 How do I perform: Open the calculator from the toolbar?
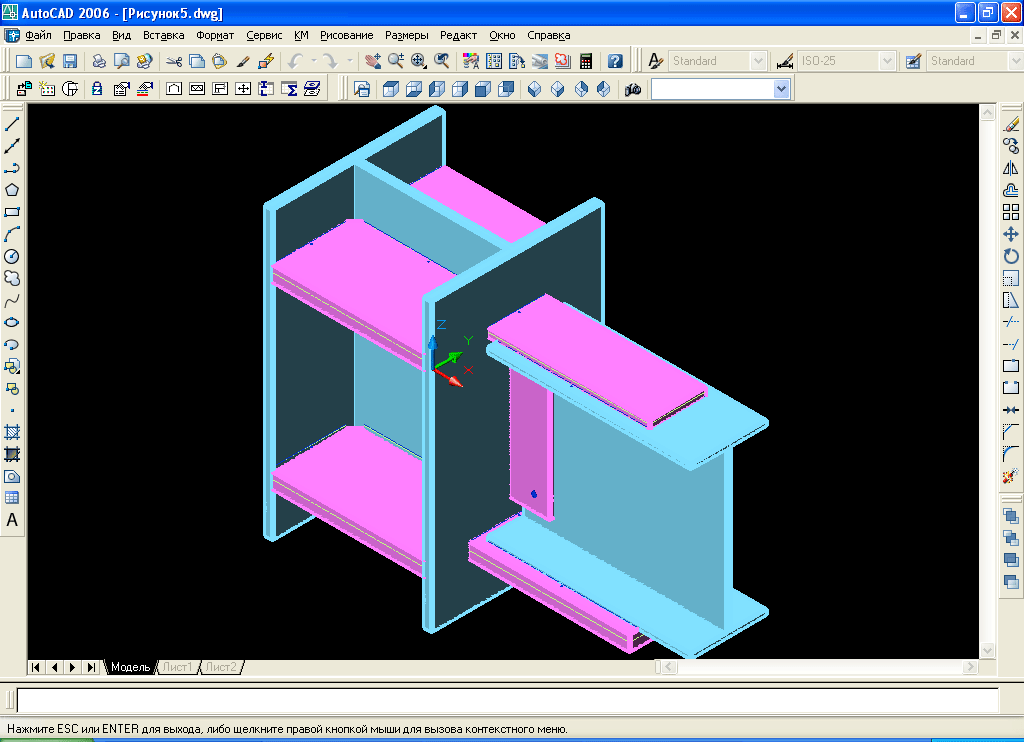click(586, 61)
